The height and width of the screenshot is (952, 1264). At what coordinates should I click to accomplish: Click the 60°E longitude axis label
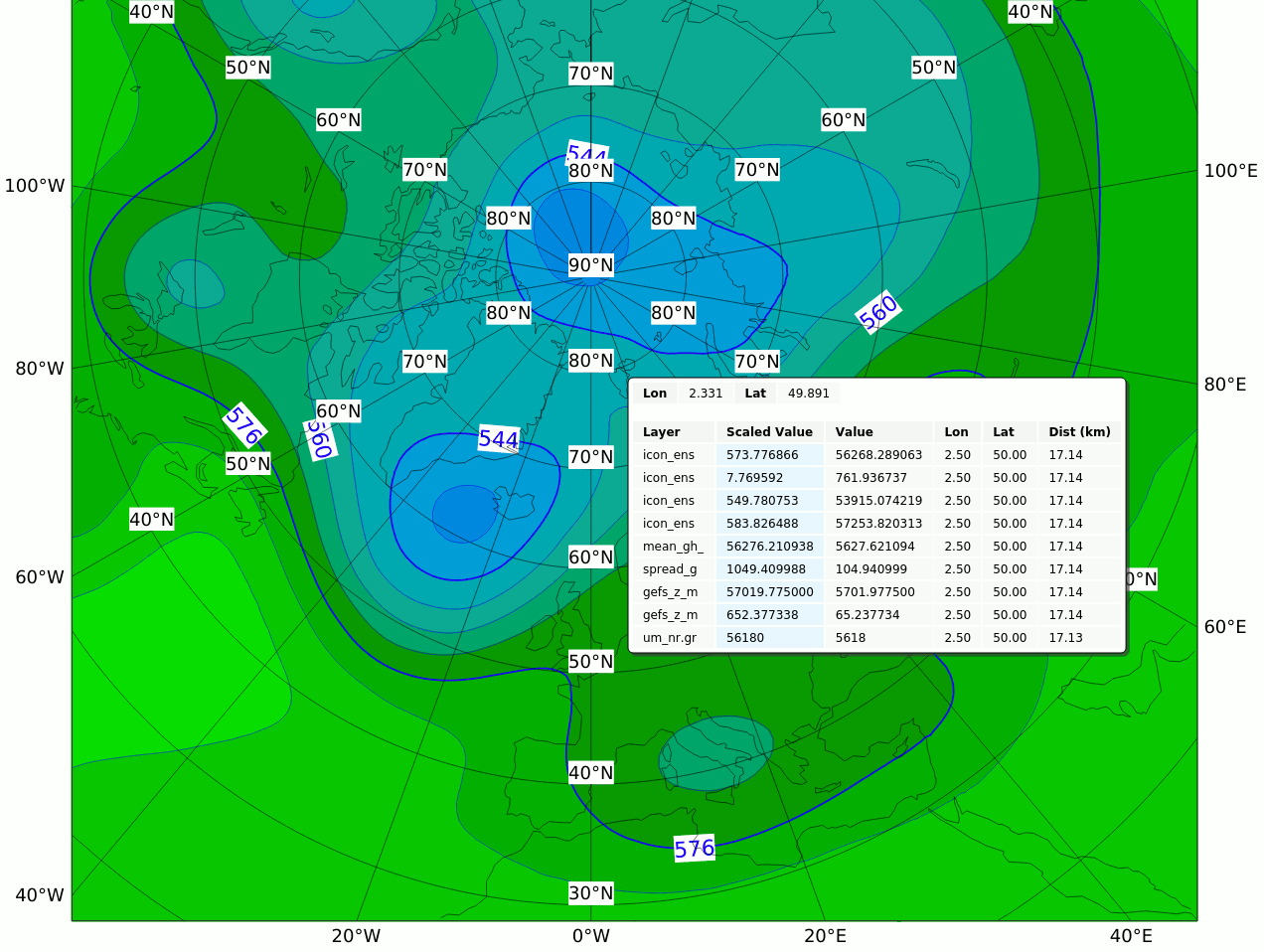coord(1225,627)
